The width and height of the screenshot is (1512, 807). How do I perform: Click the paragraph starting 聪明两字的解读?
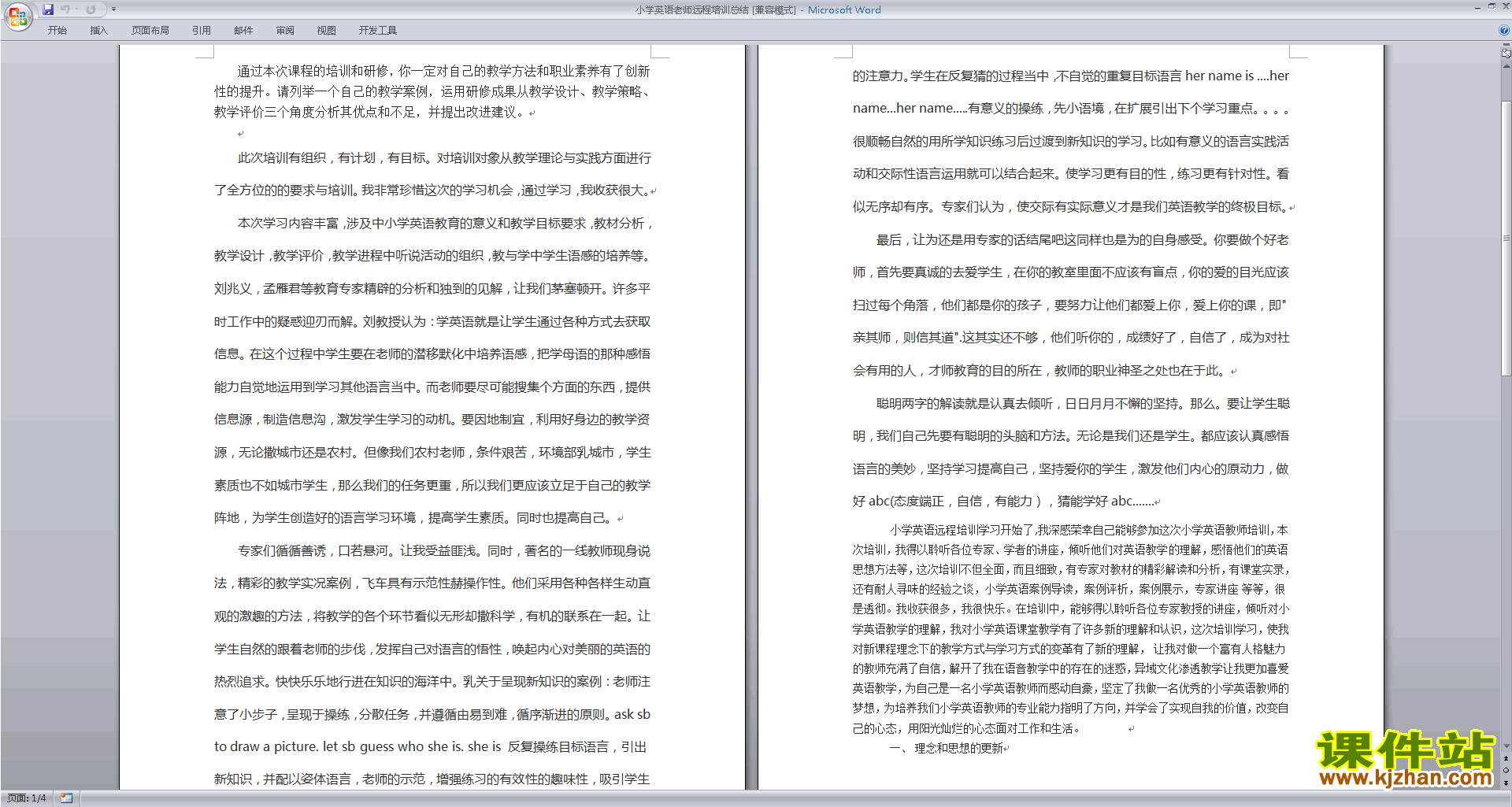click(1071, 452)
